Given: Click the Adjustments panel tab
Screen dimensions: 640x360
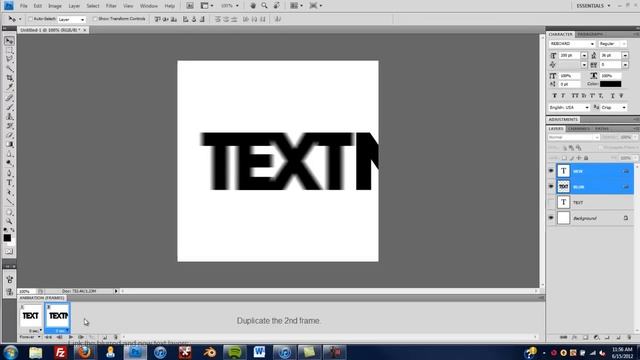Looking at the screenshot, I should [563, 120].
